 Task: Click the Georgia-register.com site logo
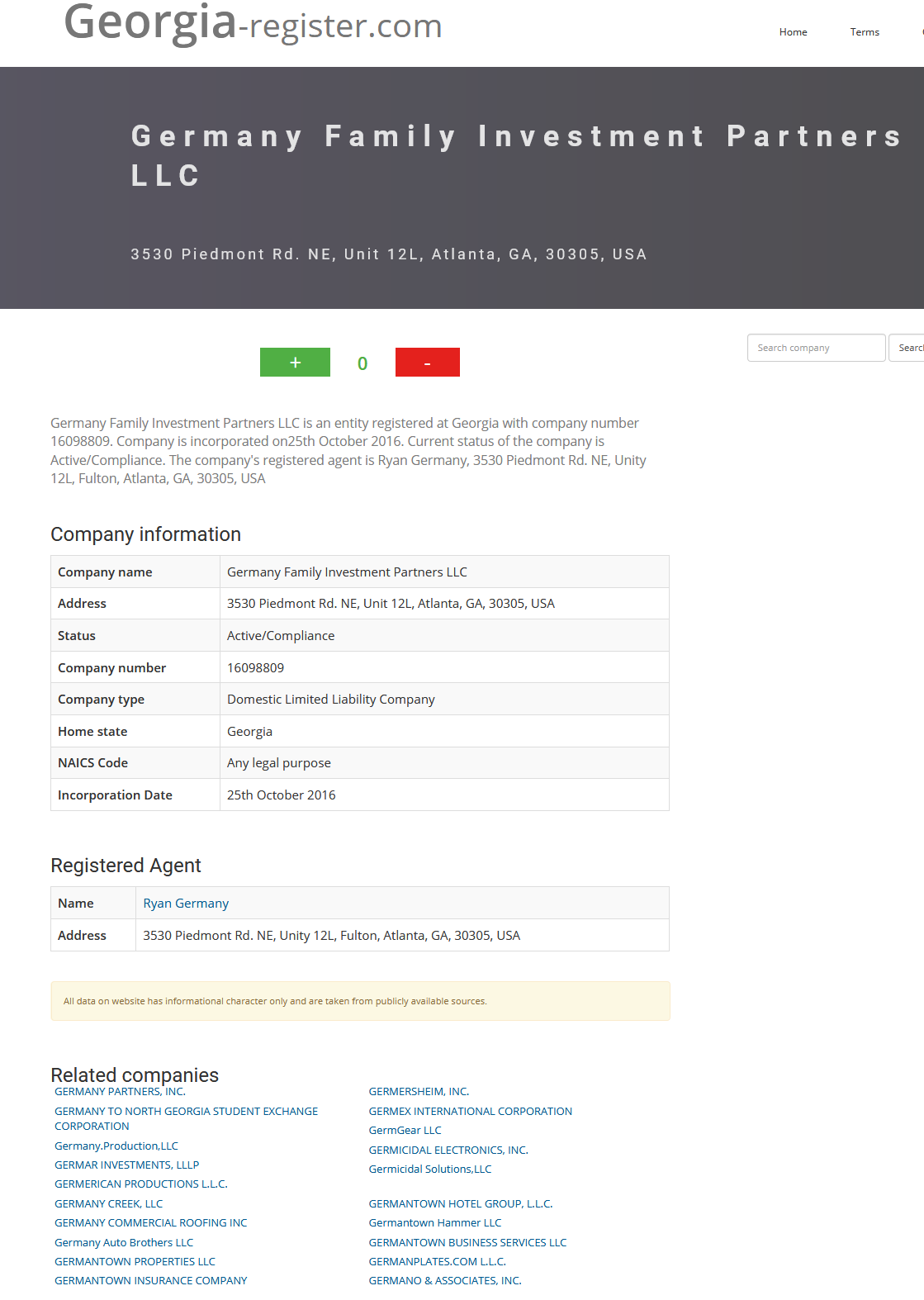[253, 23]
